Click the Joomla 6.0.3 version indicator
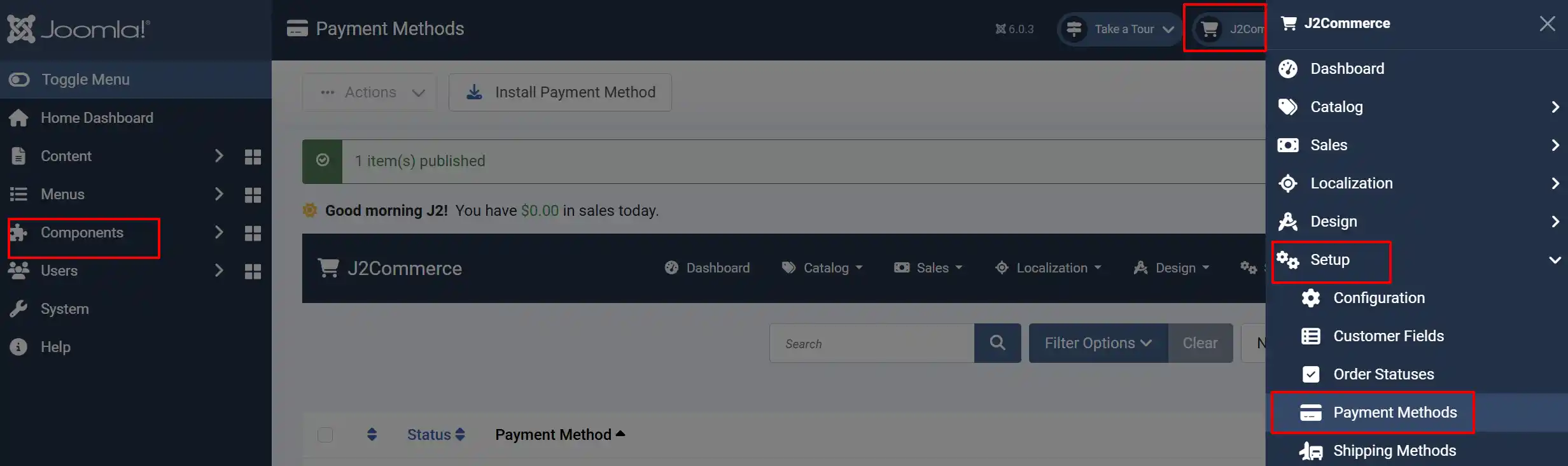This screenshot has width=1568, height=466. tap(1014, 29)
